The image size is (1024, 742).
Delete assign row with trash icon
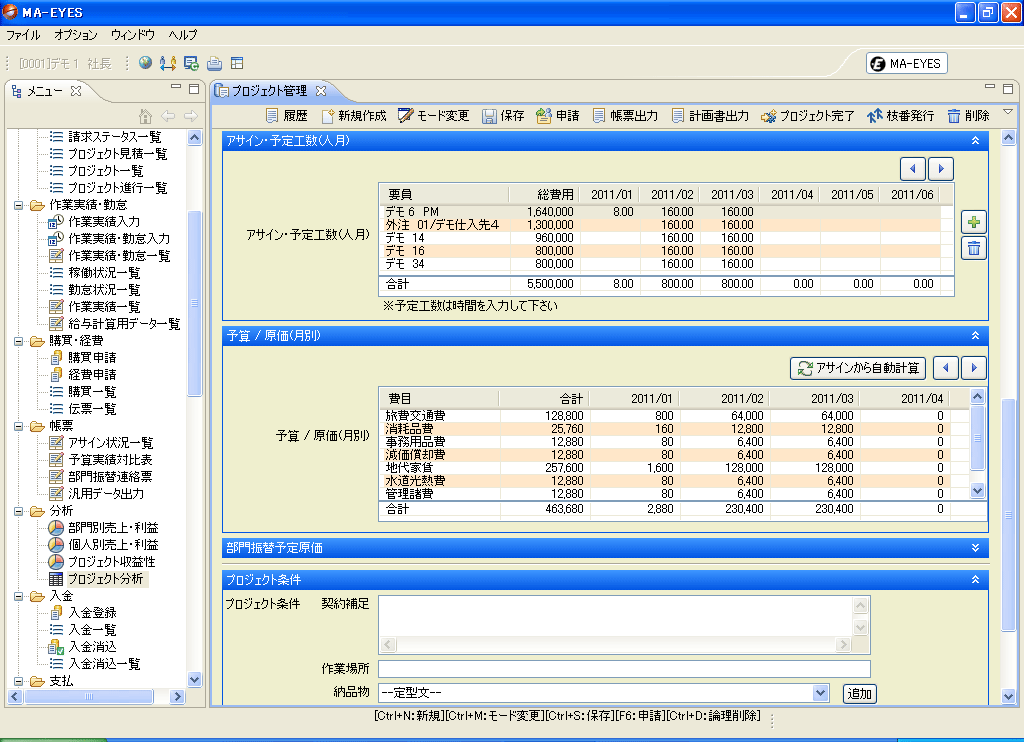coord(974,248)
